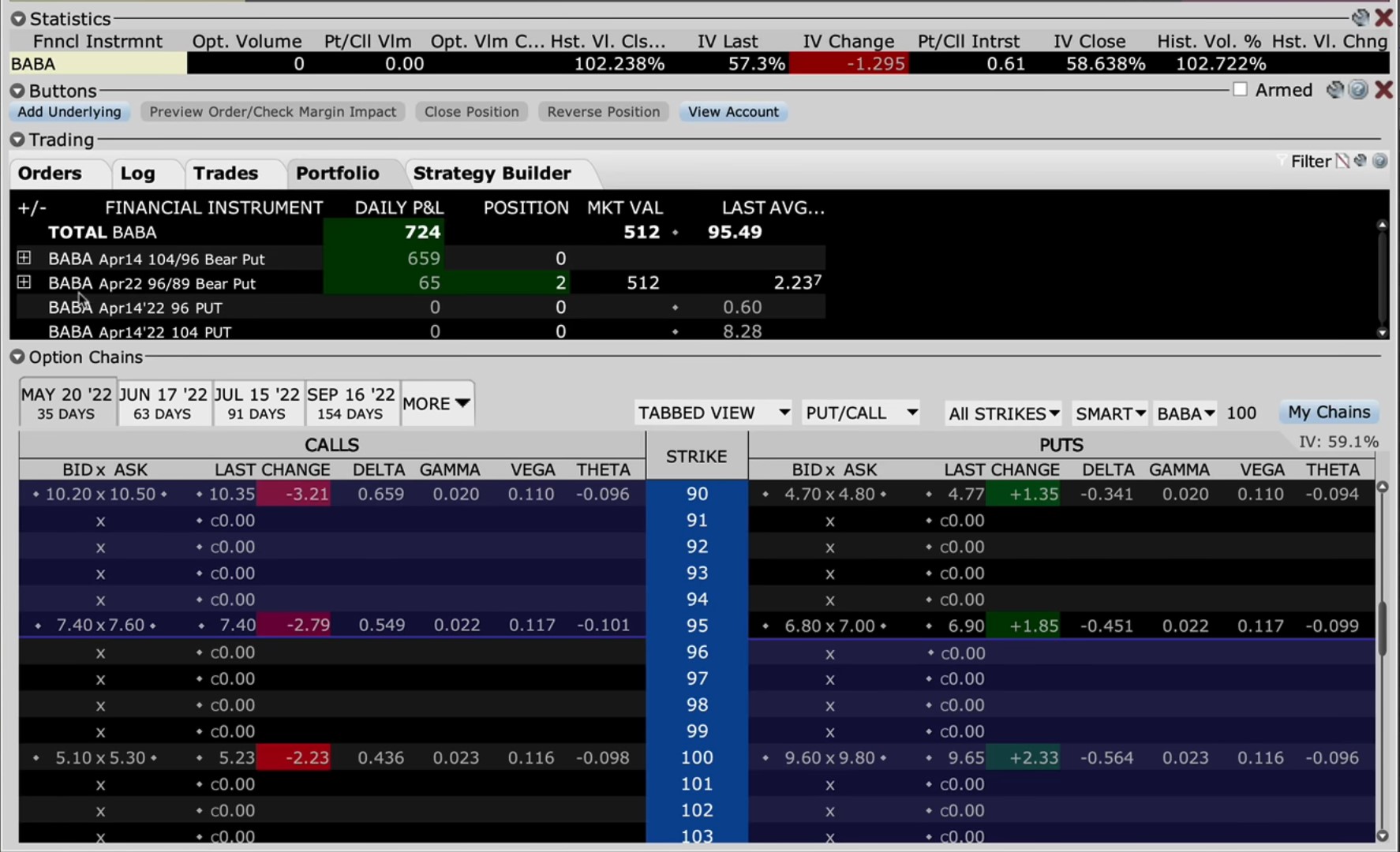The width and height of the screenshot is (1400, 852).
Task: Click portfolio list scroll down arrow
Action: tap(1382, 333)
